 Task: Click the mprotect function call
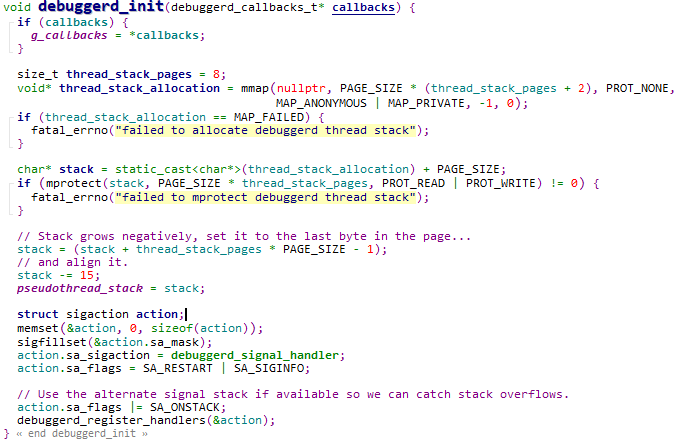click(x=74, y=184)
